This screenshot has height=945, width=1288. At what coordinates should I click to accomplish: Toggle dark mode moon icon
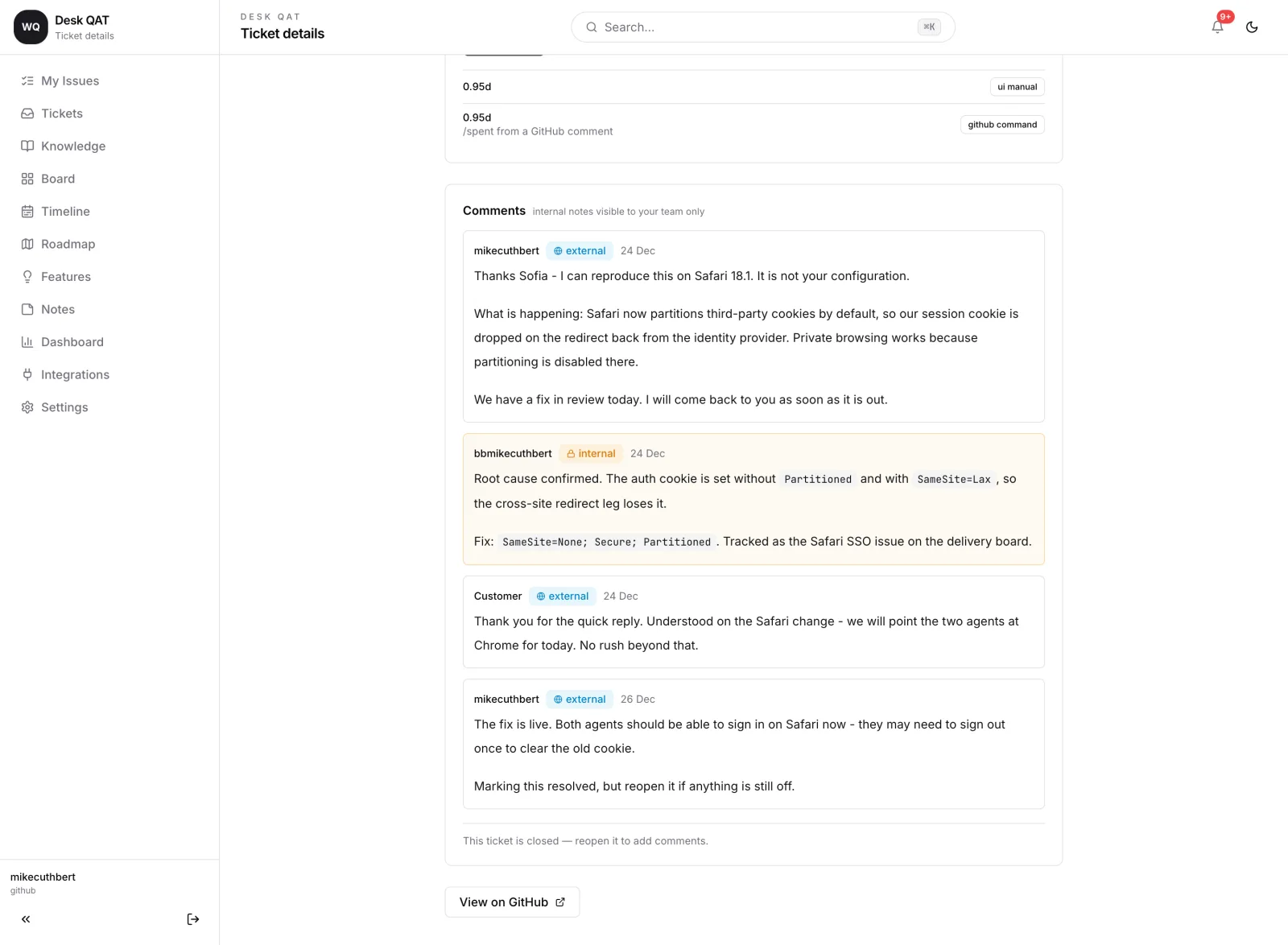pyautogui.click(x=1252, y=27)
